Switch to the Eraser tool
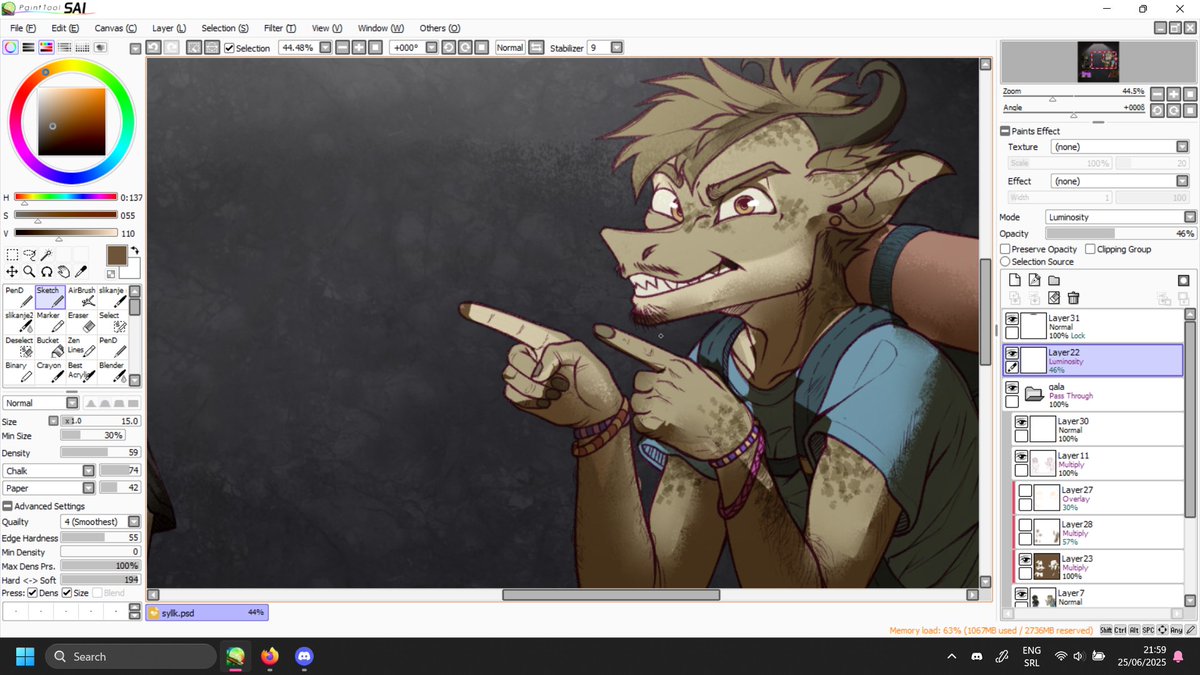Viewport: 1200px width, 675px height. (x=83, y=322)
